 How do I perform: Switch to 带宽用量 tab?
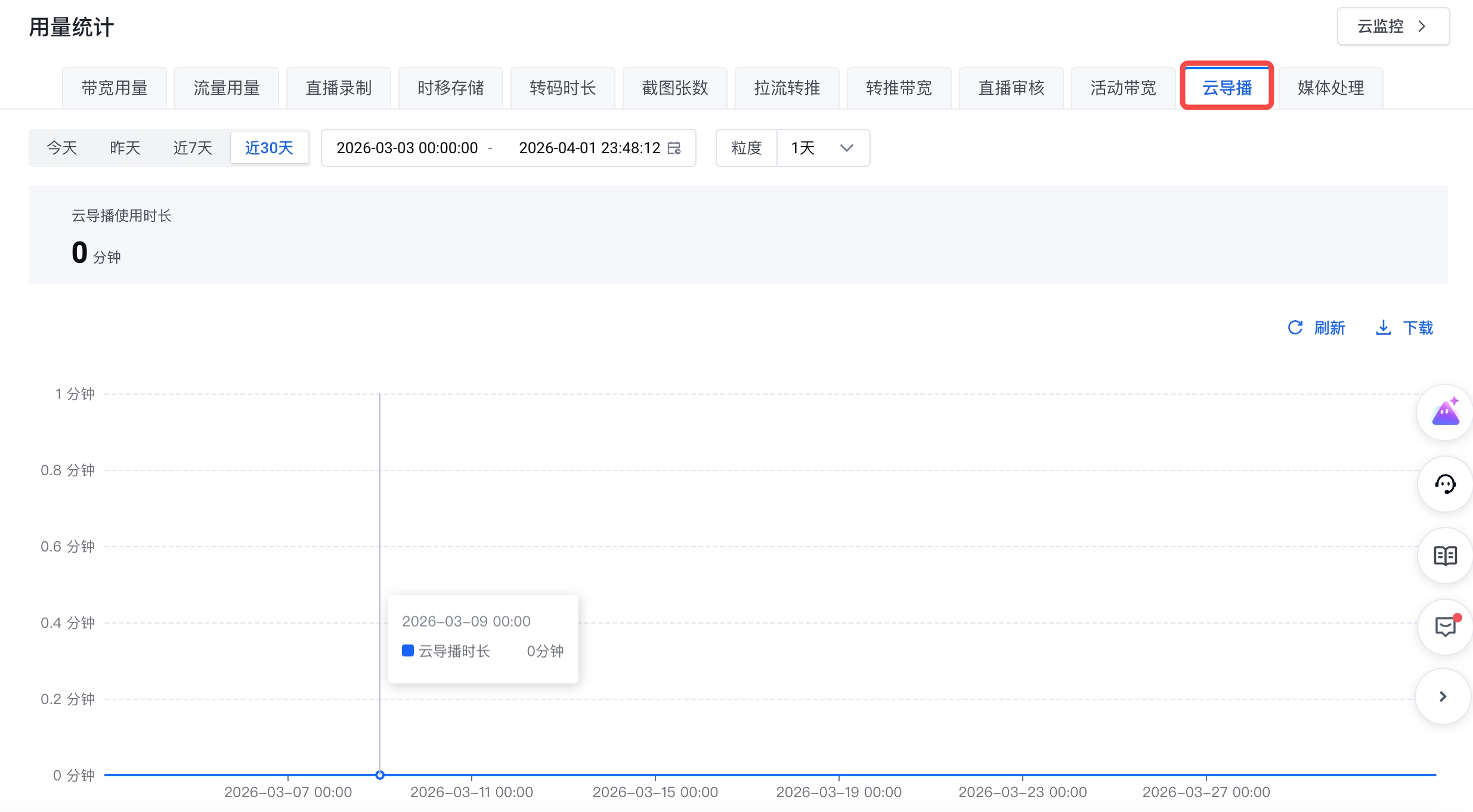(115, 88)
